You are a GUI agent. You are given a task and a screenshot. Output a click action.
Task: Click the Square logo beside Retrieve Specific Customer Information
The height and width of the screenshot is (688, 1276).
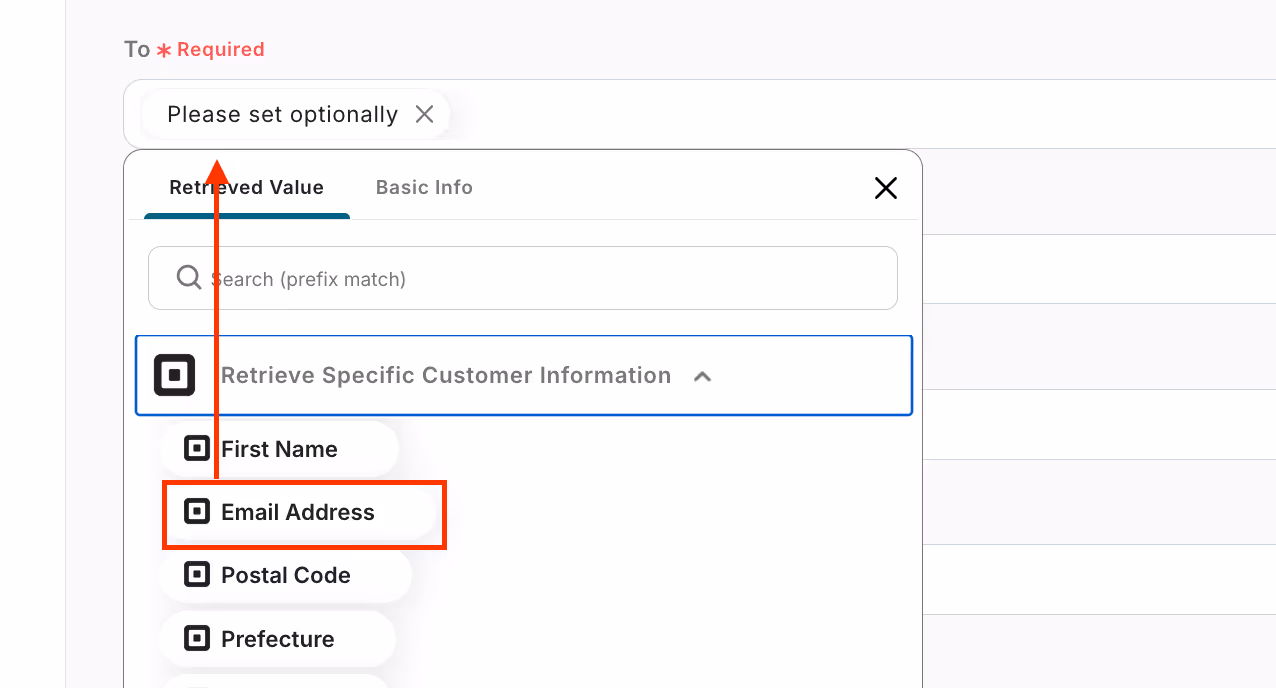[x=174, y=375]
